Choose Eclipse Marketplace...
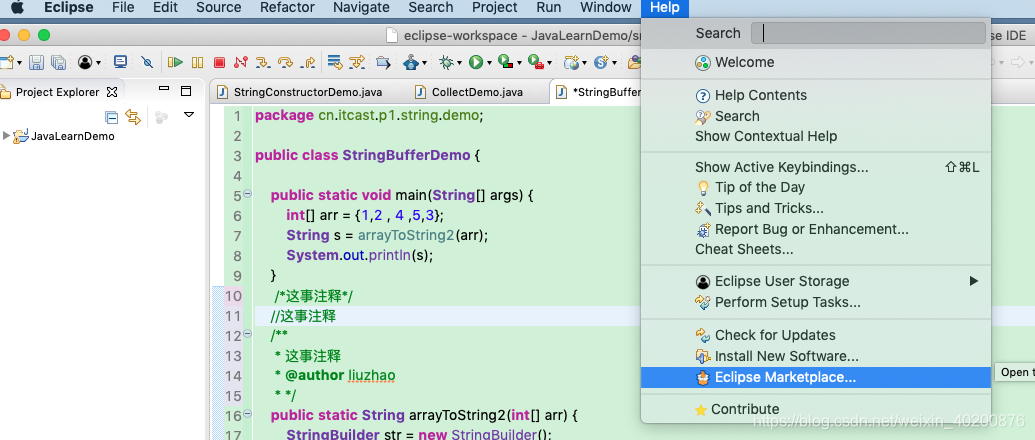This screenshot has width=1035, height=440. point(816,377)
